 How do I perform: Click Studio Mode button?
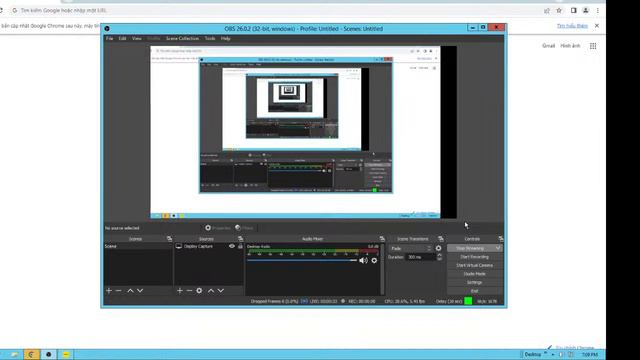point(474,274)
